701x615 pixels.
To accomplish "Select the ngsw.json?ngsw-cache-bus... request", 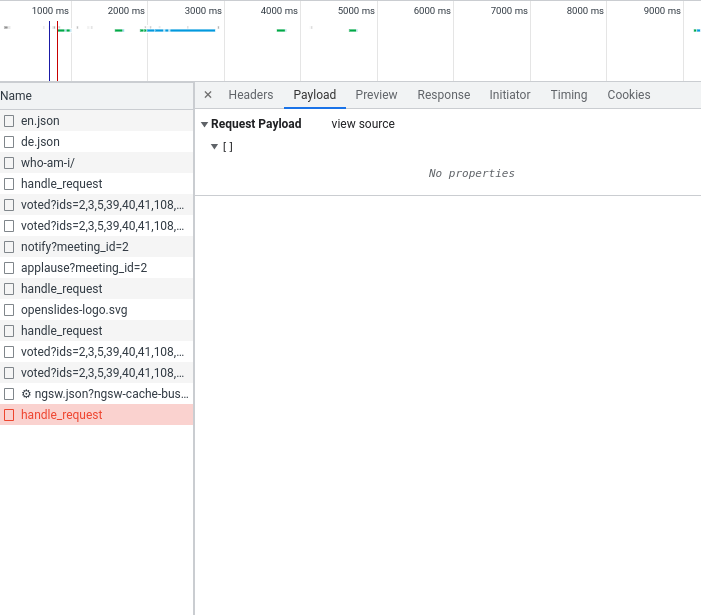I will pyautogui.click(x=97, y=394).
